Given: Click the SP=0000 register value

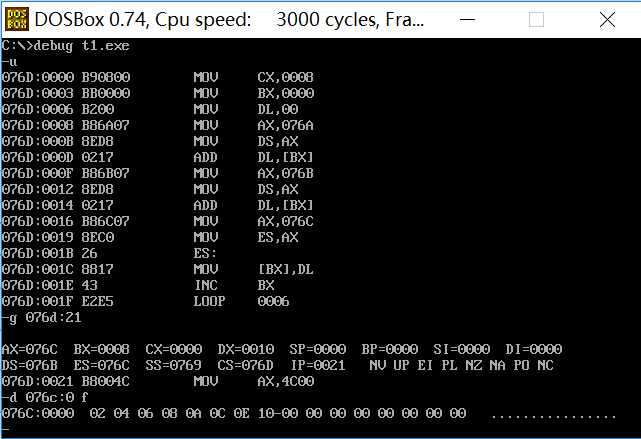Looking at the screenshot, I should [x=318, y=349].
